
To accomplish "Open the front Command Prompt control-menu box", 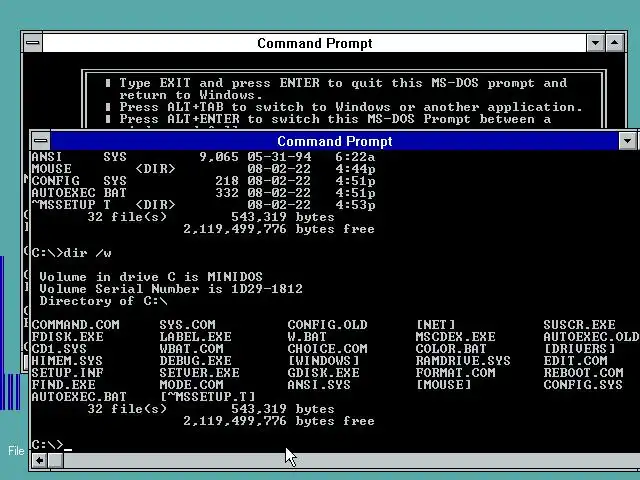I will (x=41, y=141).
